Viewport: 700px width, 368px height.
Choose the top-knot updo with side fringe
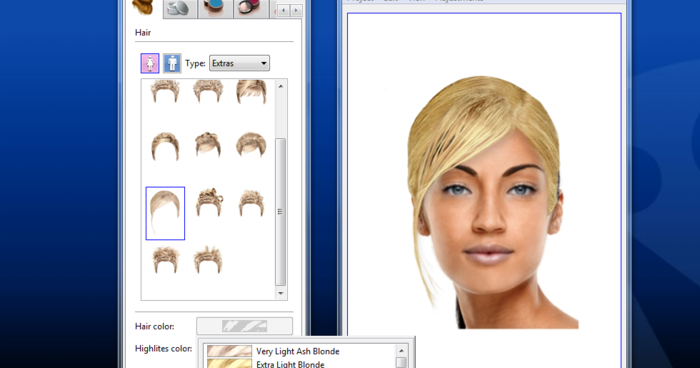click(x=208, y=145)
